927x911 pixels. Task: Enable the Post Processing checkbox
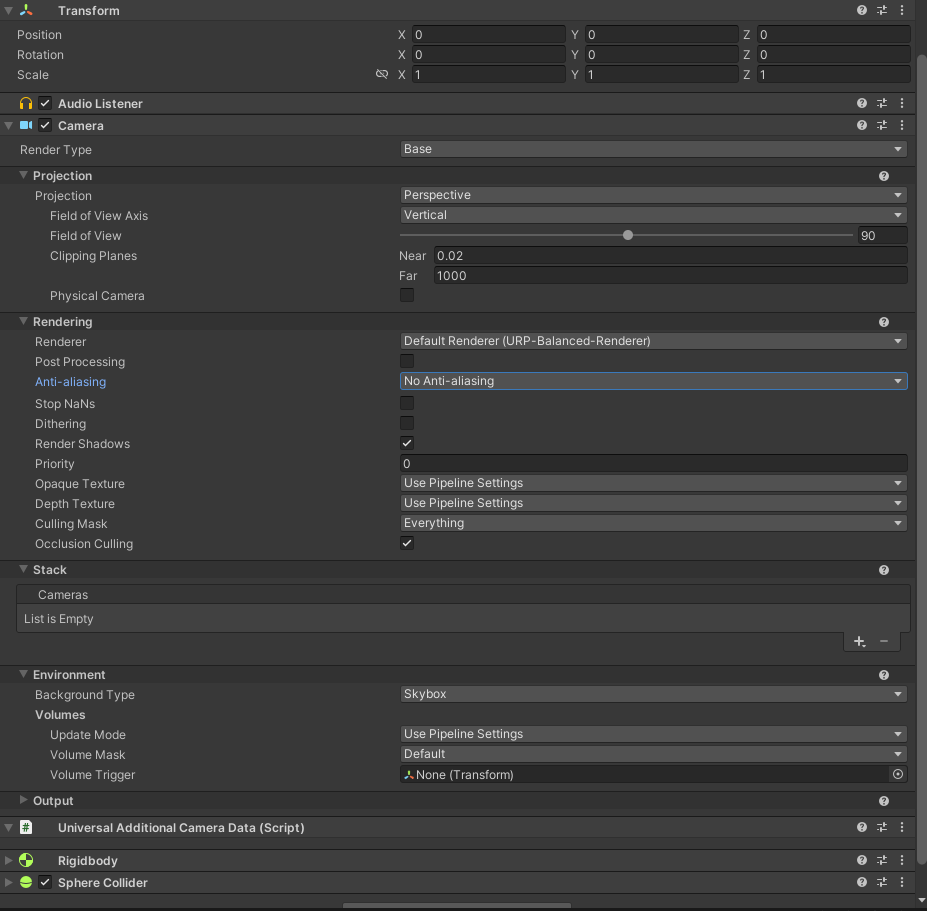pos(407,361)
